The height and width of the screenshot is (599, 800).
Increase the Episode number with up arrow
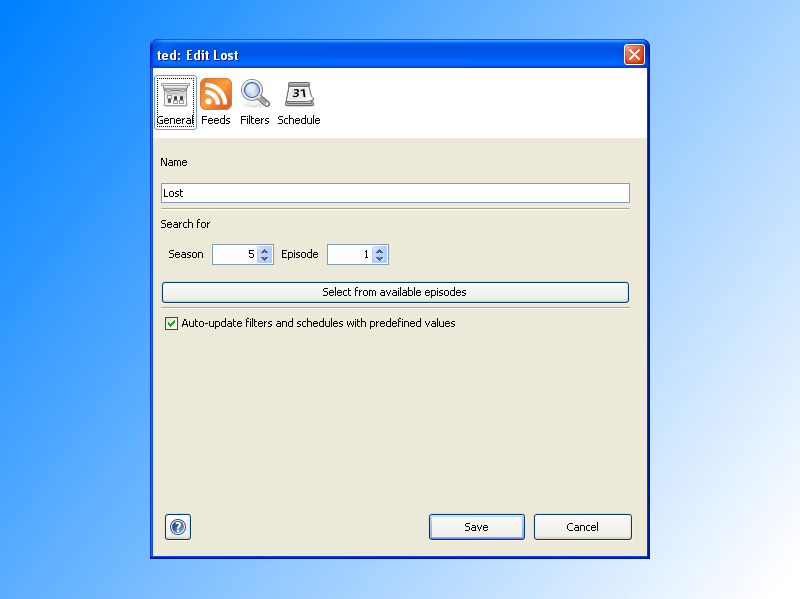pos(380,251)
